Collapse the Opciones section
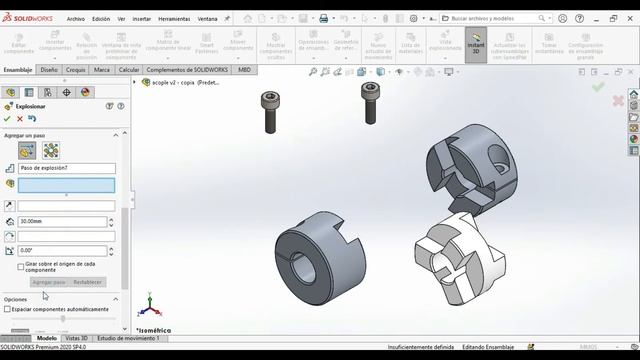This screenshot has width=640, height=360. point(116,299)
